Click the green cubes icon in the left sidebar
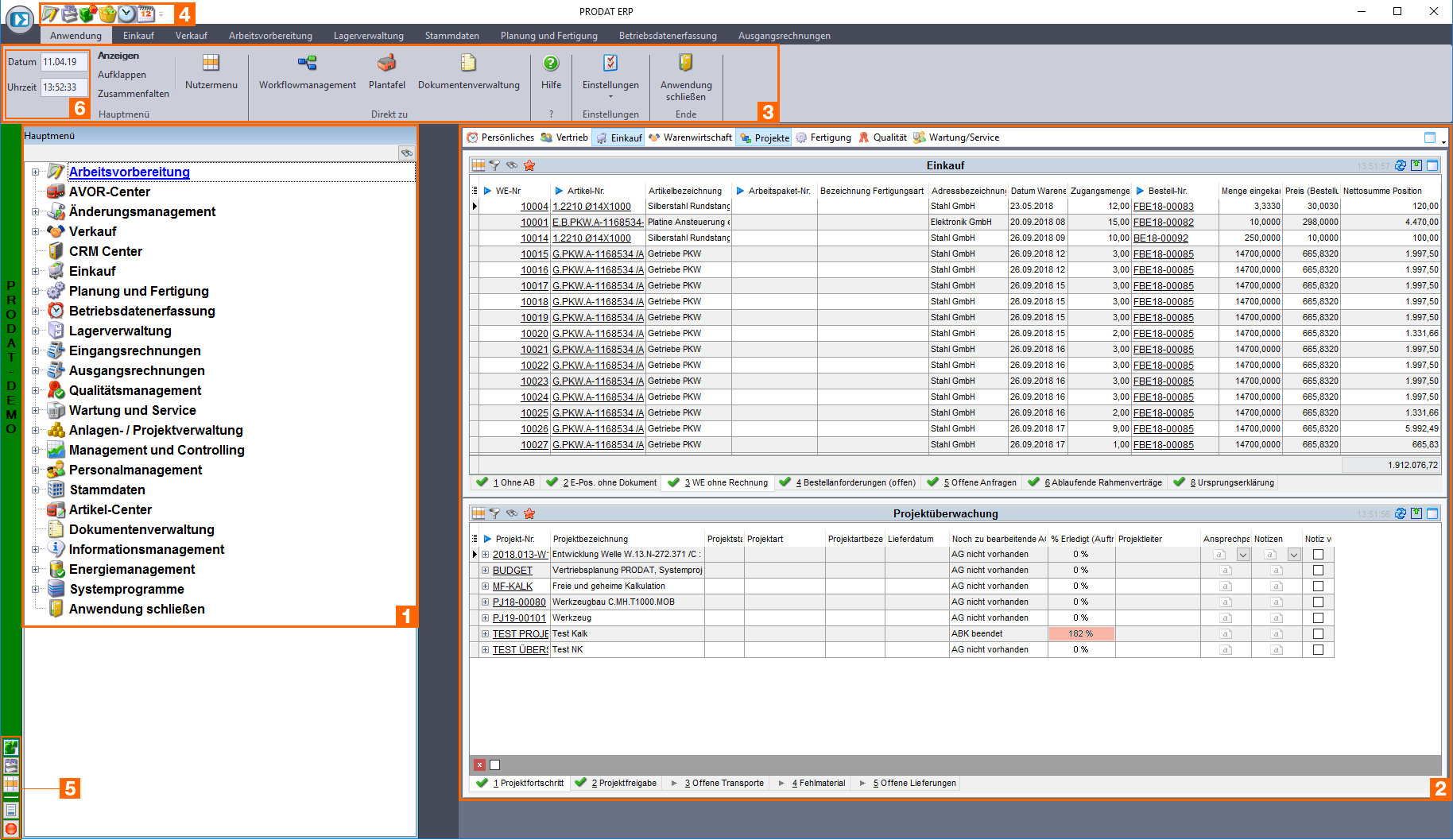This screenshot has height=840, width=1453. point(11,747)
